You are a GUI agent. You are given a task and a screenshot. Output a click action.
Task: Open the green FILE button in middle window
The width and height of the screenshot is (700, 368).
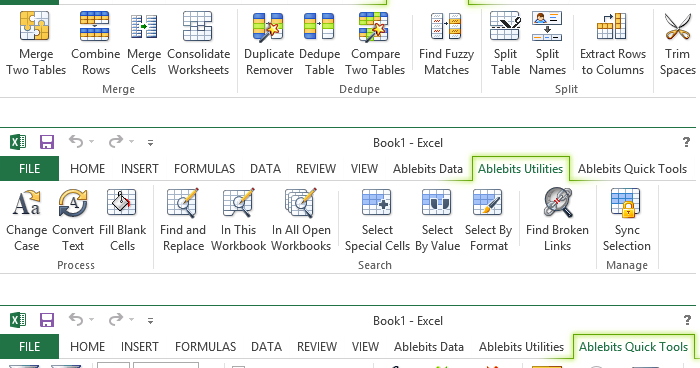29,169
